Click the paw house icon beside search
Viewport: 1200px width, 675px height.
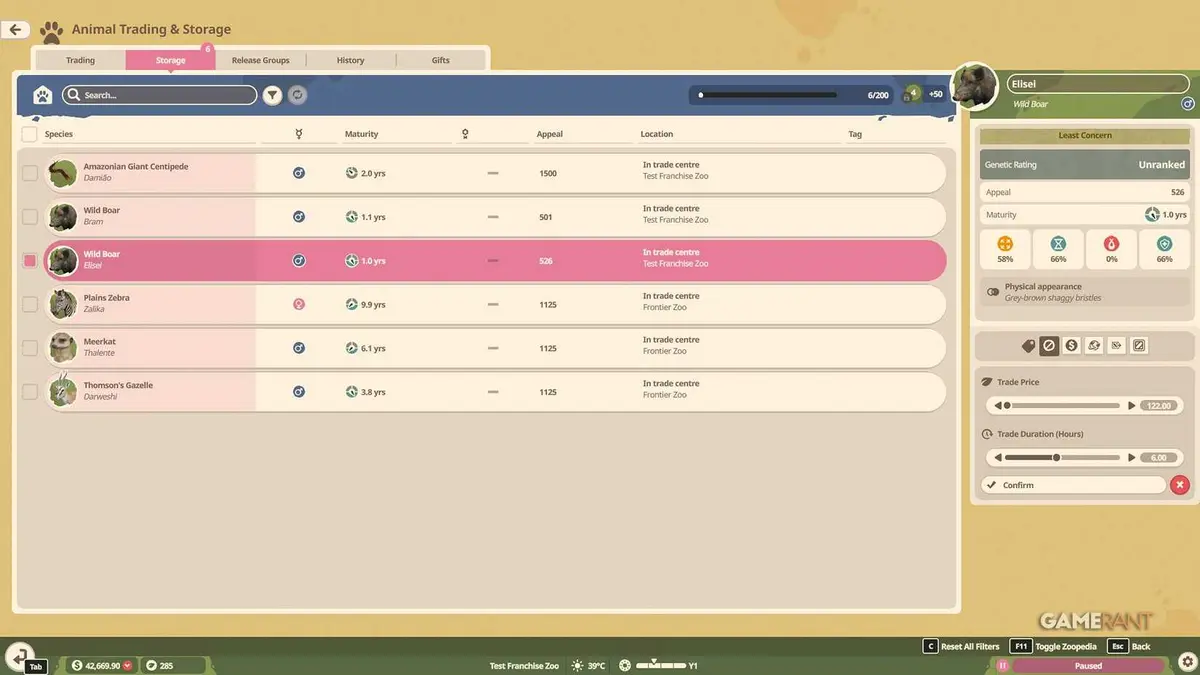coord(42,95)
